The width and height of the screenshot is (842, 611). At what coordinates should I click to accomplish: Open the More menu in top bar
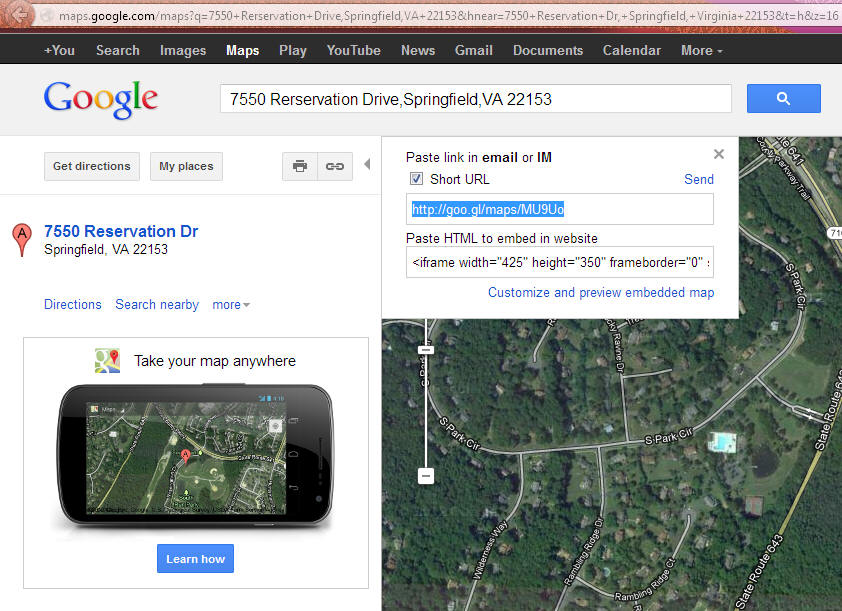tap(702, 50)
